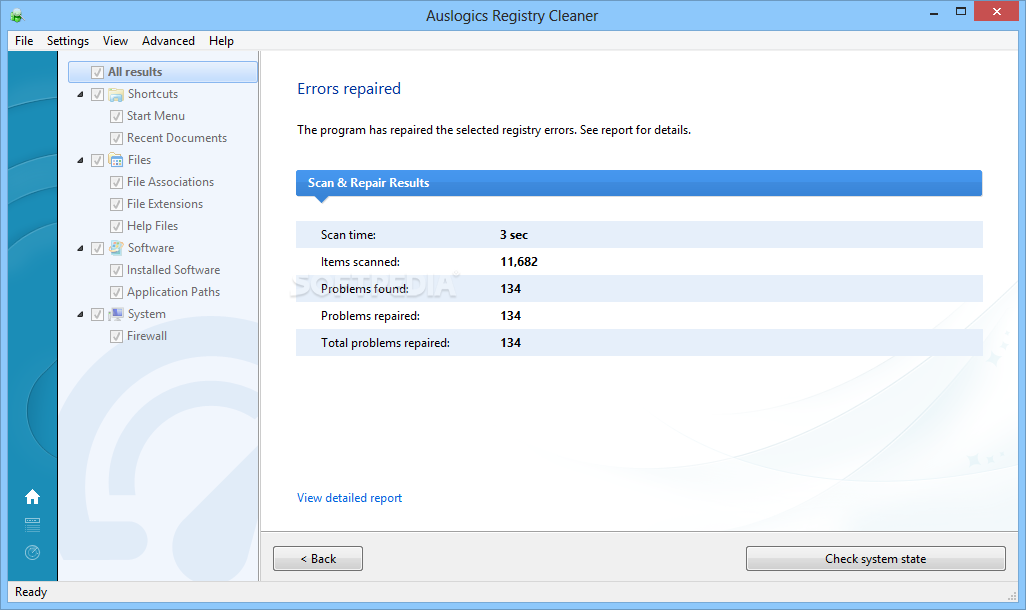Collapse the Software tree node

pyautogui.click(x=80, y=248)
